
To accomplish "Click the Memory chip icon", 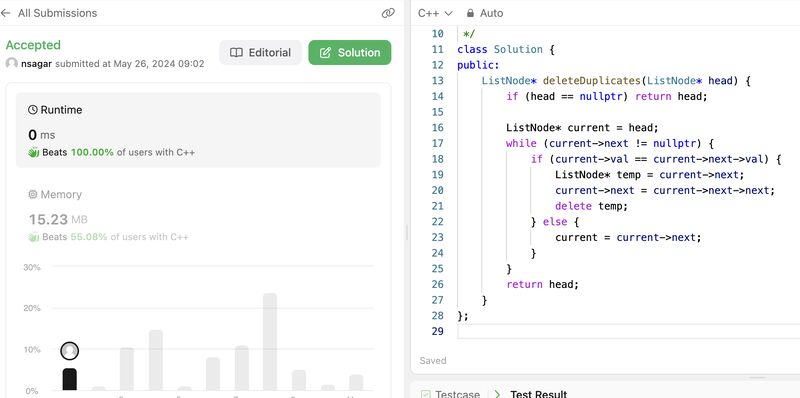I will 33,194.
